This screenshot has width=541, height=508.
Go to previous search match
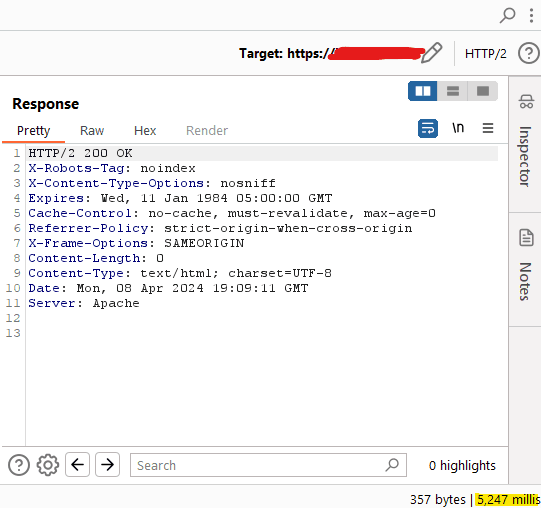point(78,465)
